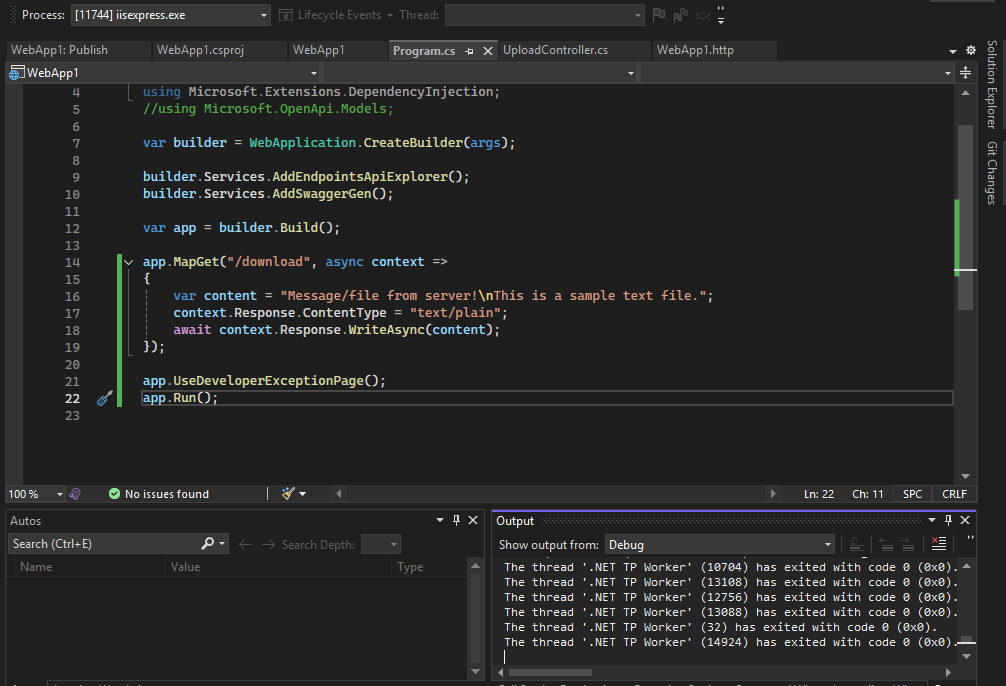
Task: Open editor tab settings gear icon
Action: 970,50
